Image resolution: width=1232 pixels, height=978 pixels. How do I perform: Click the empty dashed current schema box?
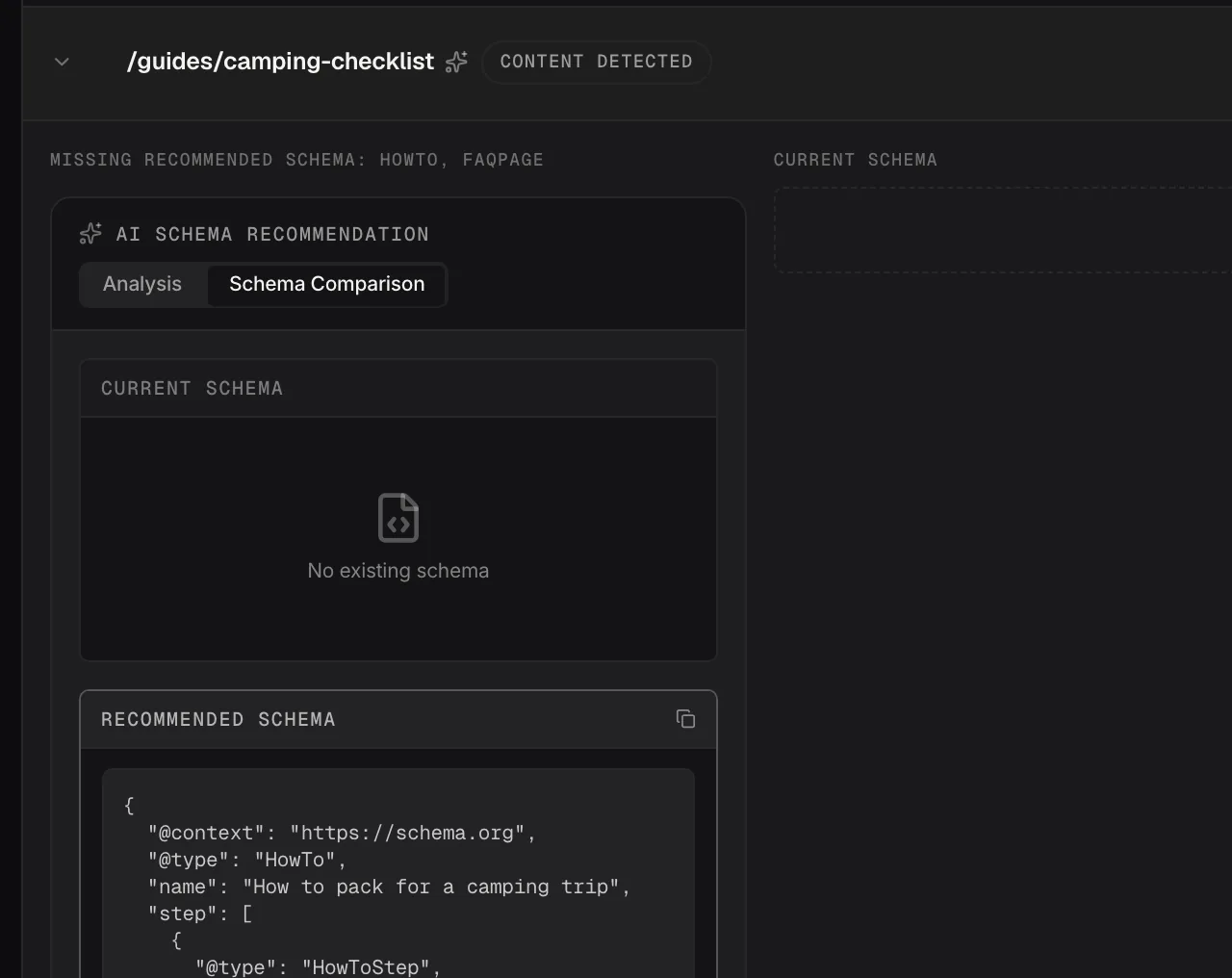click(x=1003, y=230)
